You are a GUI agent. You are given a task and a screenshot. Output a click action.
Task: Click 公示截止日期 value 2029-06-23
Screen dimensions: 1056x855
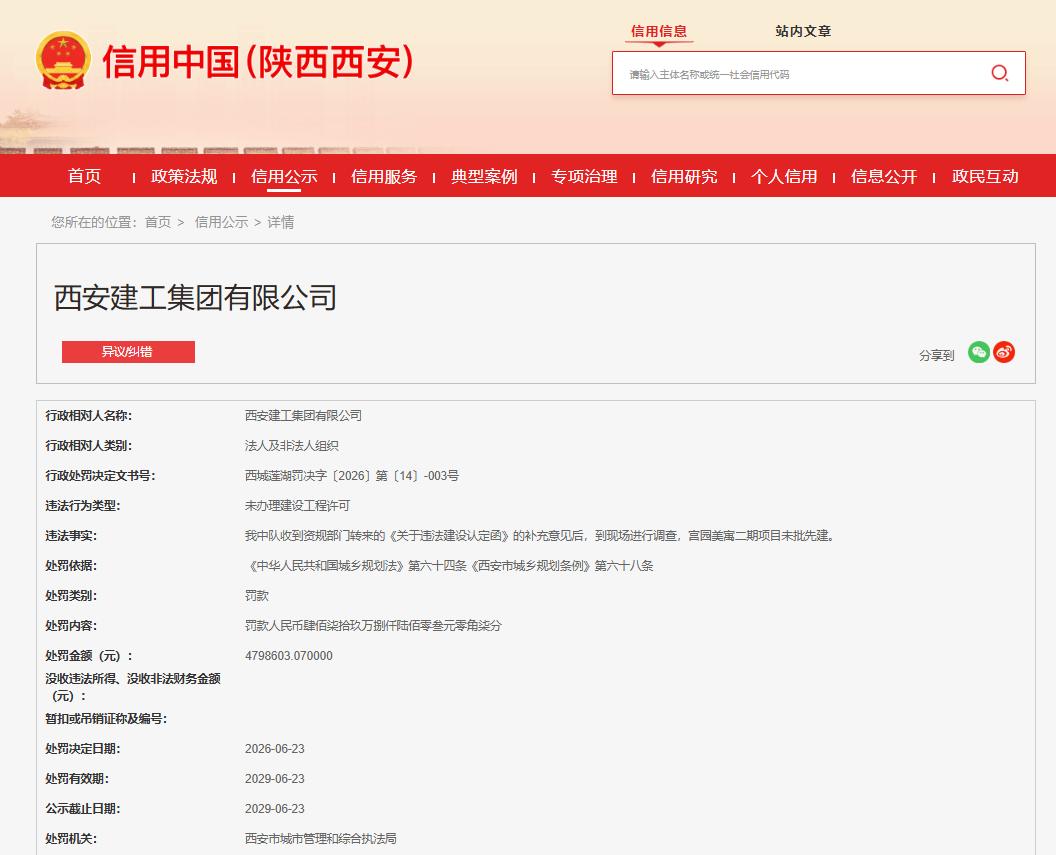coord(275,809)
